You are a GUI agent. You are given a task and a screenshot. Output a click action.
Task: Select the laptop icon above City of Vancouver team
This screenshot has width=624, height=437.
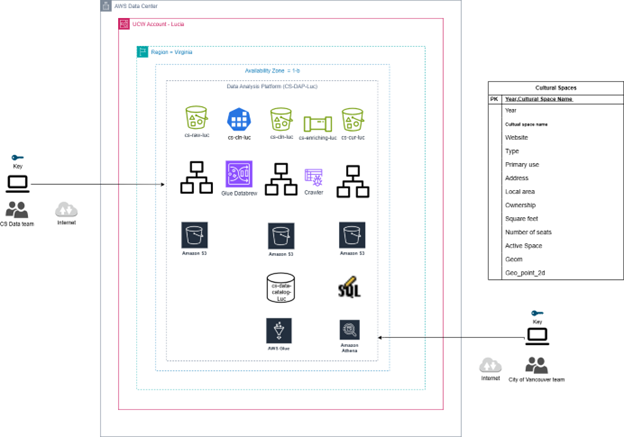(x=537, y=336)
